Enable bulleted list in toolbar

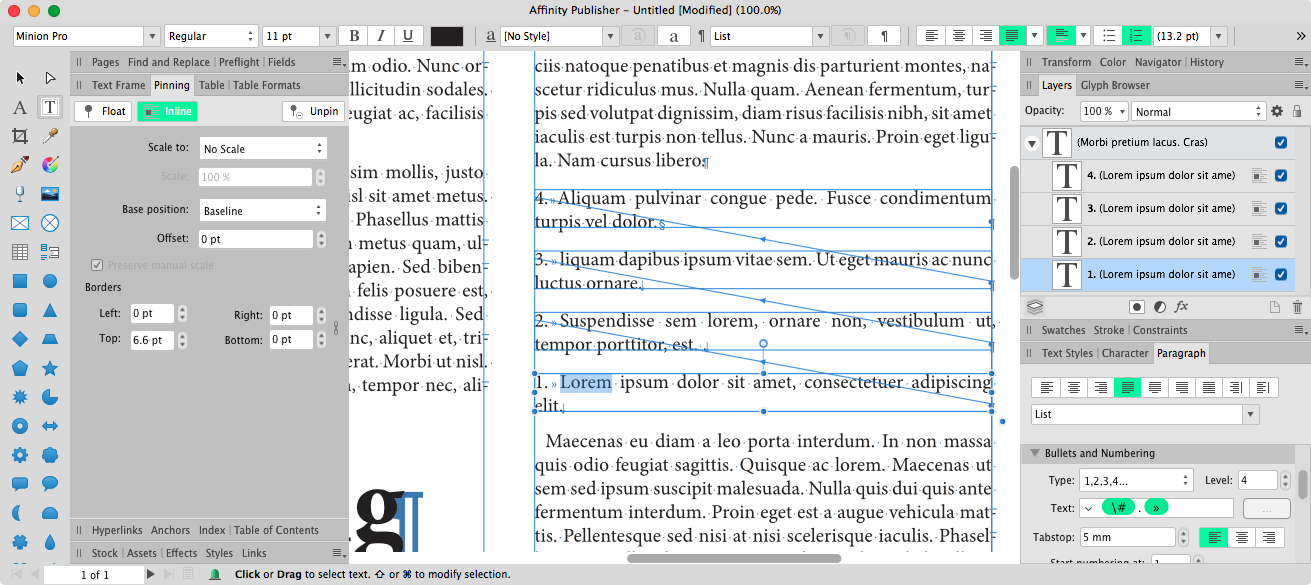[x=1108, y=36]
